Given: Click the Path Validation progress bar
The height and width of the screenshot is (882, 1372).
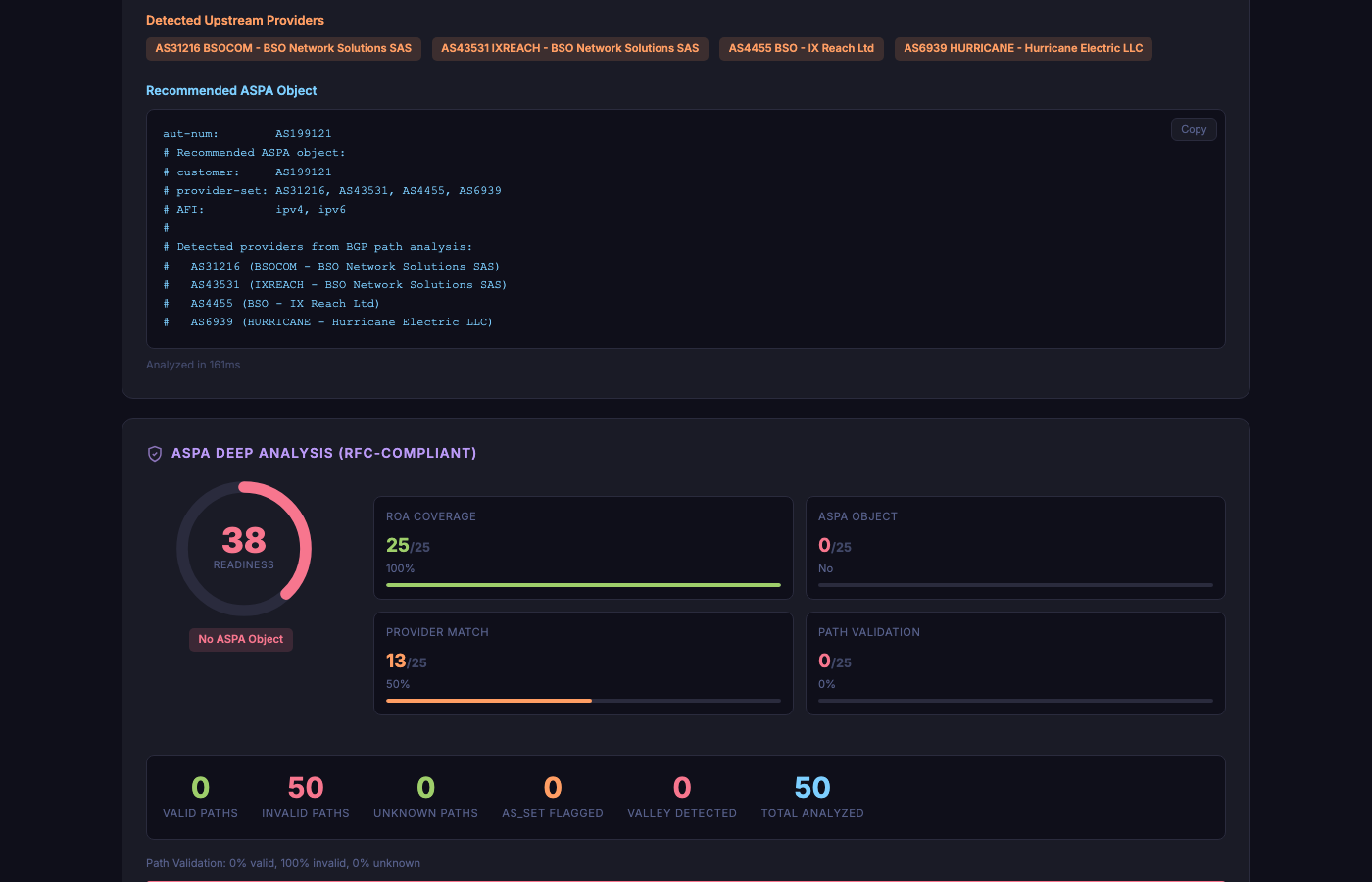Looking at the screenshot, I should tap(1015, 701).
